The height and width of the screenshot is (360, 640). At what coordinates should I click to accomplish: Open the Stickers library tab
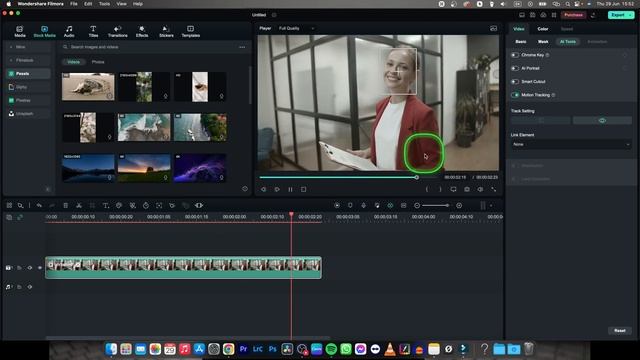click(x=166, y=31)
